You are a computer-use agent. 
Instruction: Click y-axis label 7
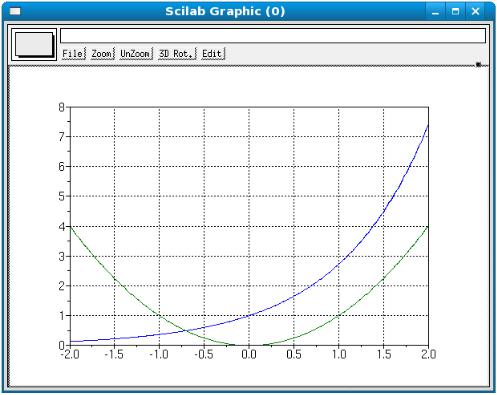coord(61,137)
